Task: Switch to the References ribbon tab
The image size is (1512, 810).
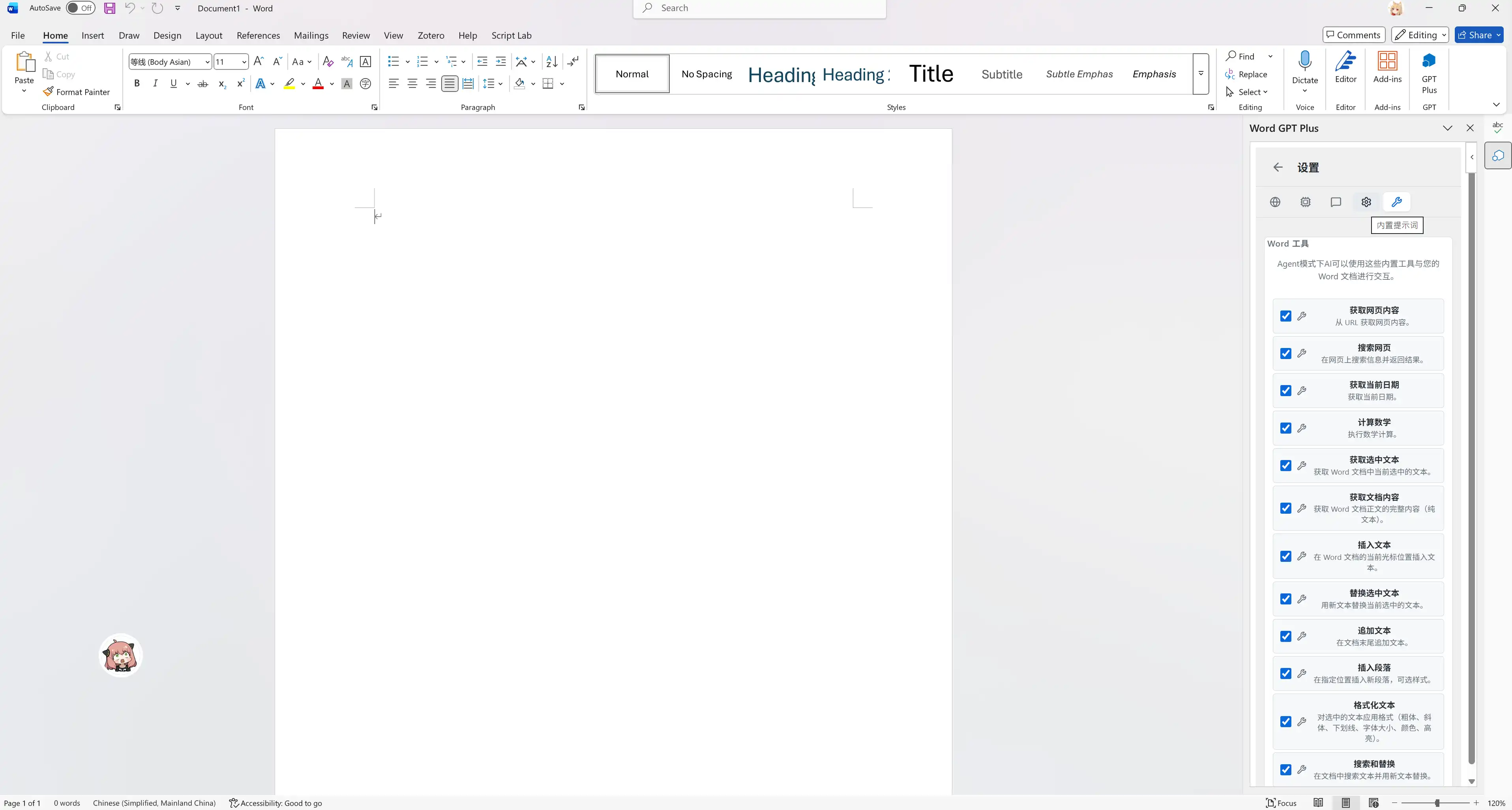Action: 258,35
